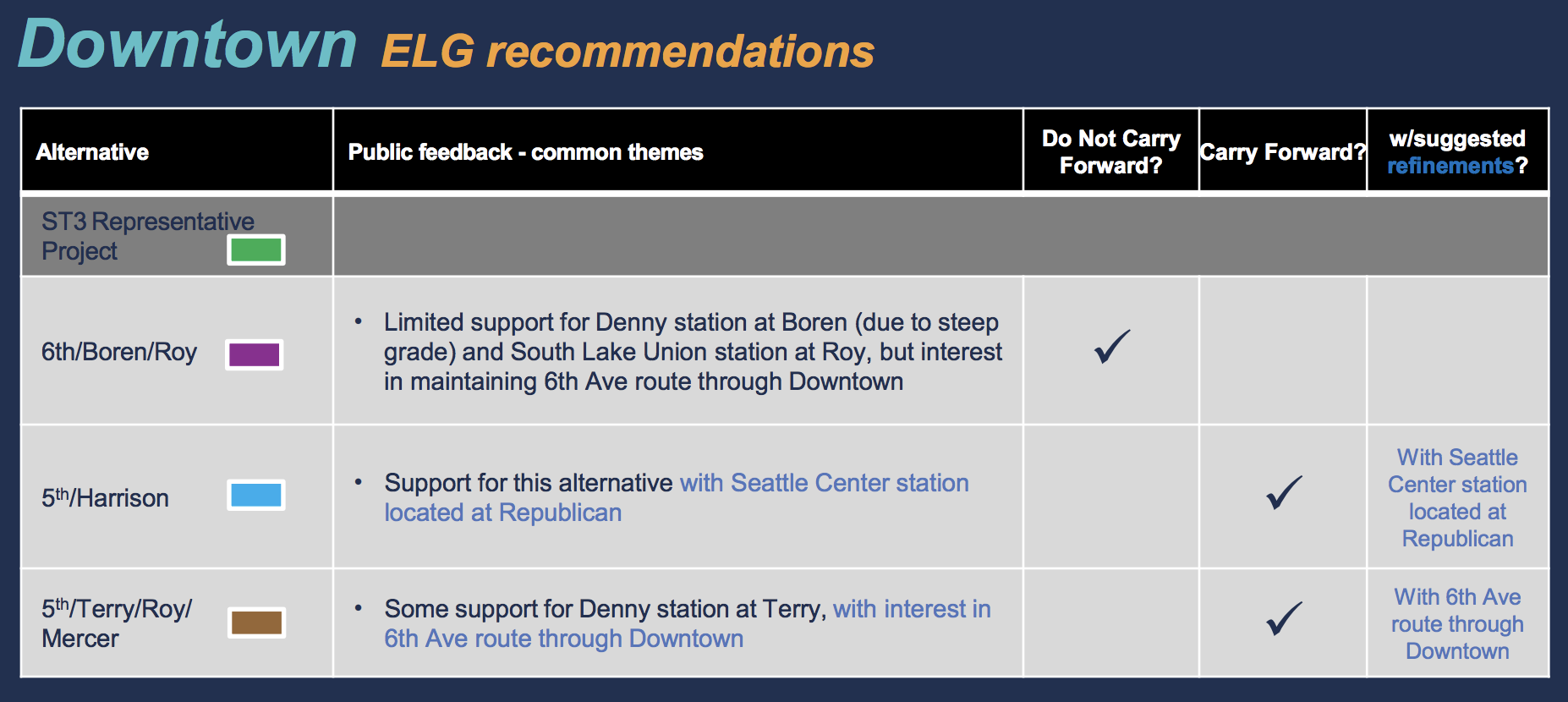Viewport: 1568px width, 702px height.
Task: Click the Do Not Carry Forward? header
Action: click(x=1110, y=152)
